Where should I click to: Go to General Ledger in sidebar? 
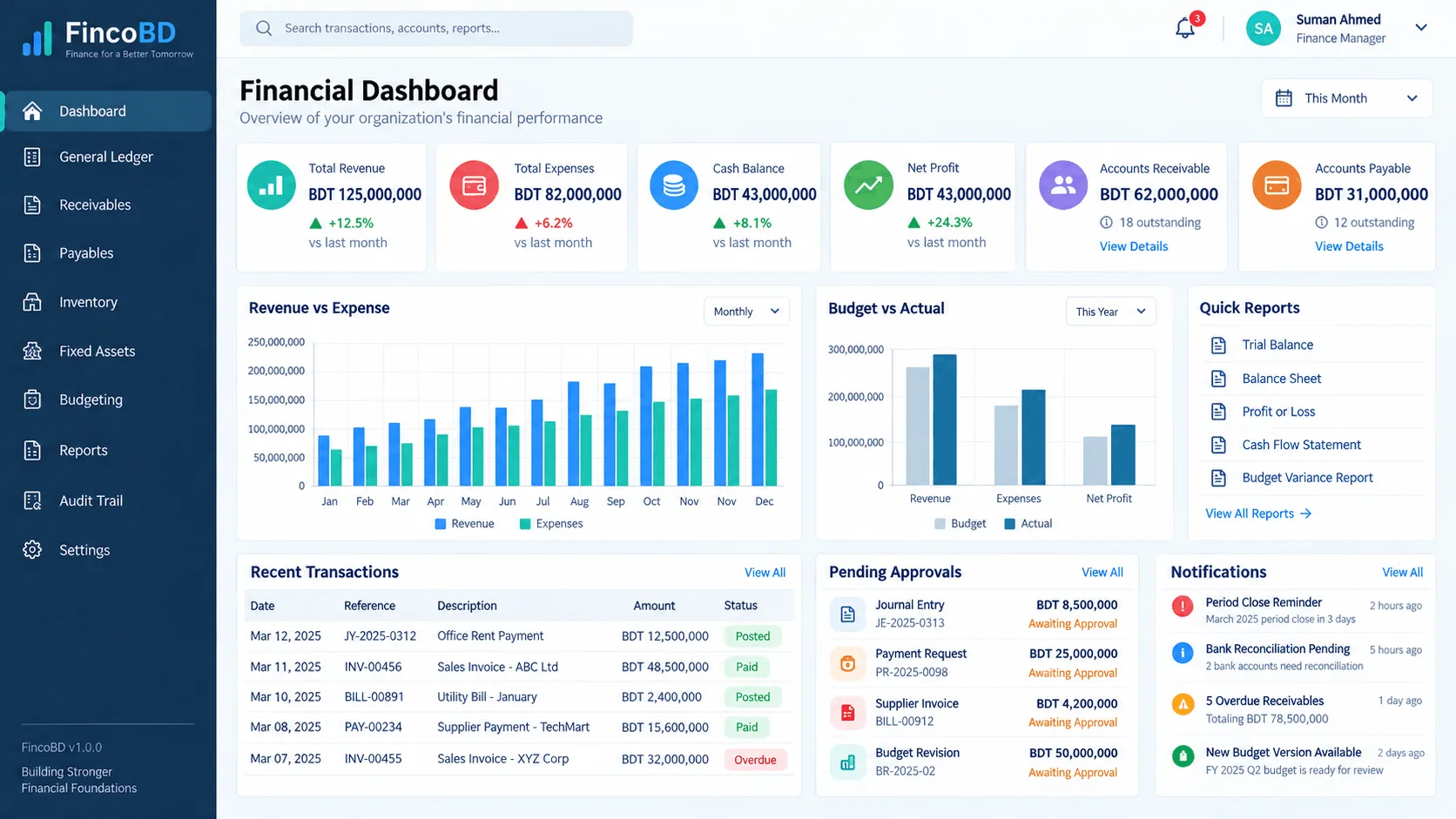[x=106, y=157]
